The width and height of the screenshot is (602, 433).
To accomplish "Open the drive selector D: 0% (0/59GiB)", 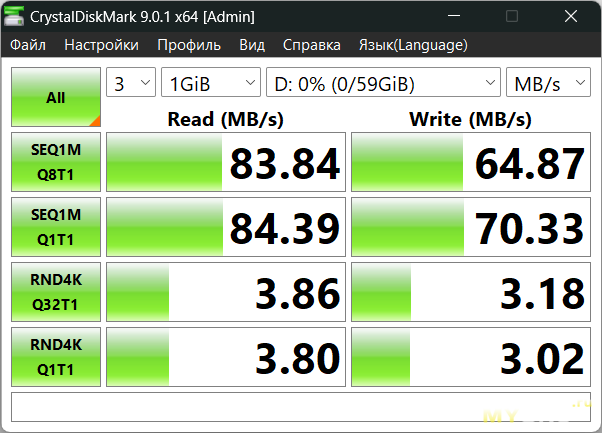I will [x=384, y=82].
